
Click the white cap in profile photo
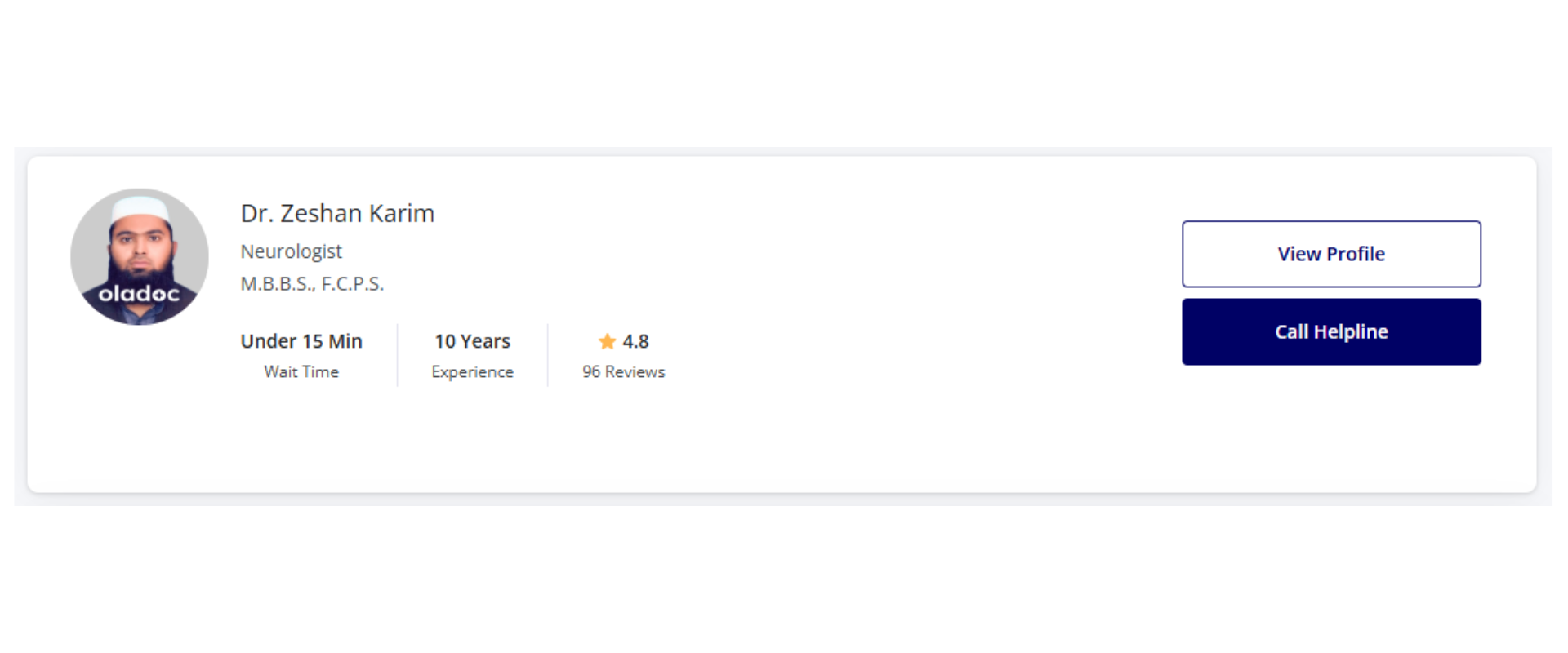click(x=140, y=208)
